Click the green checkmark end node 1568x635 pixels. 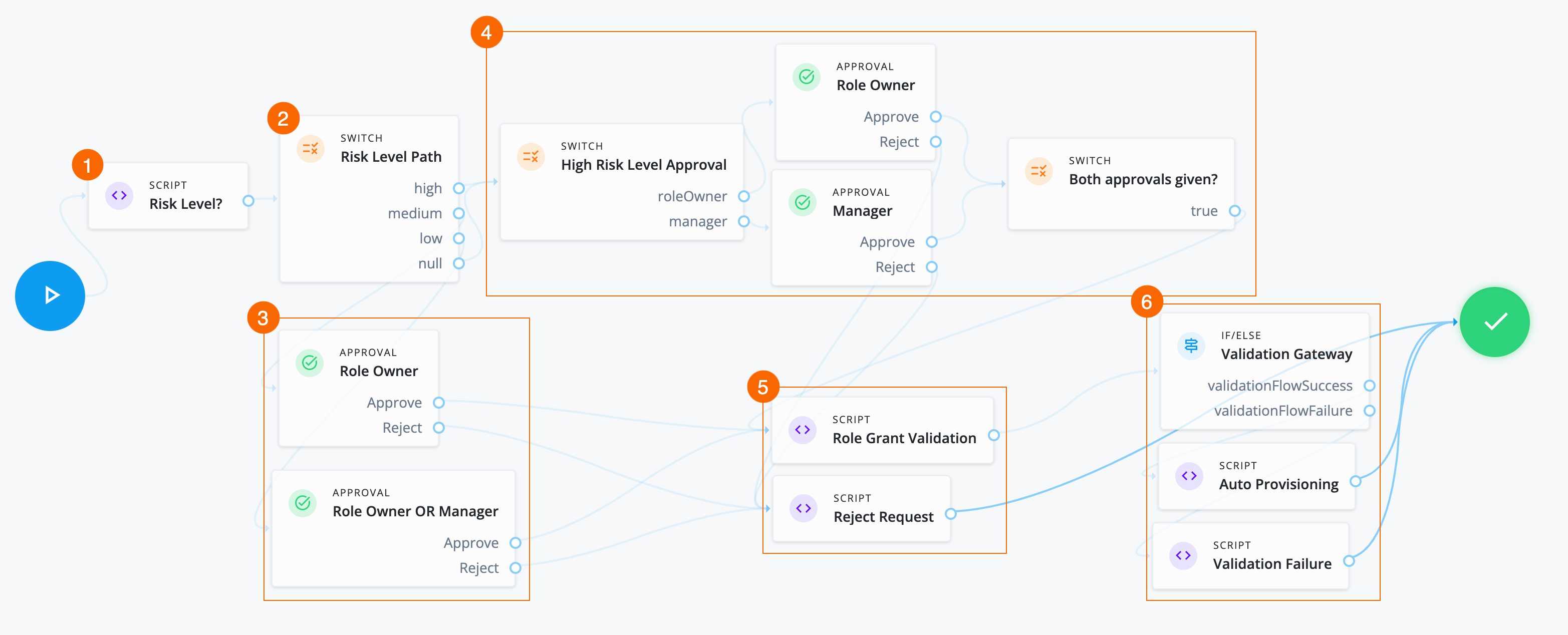pyautogui.click(x=1495, y=322)
